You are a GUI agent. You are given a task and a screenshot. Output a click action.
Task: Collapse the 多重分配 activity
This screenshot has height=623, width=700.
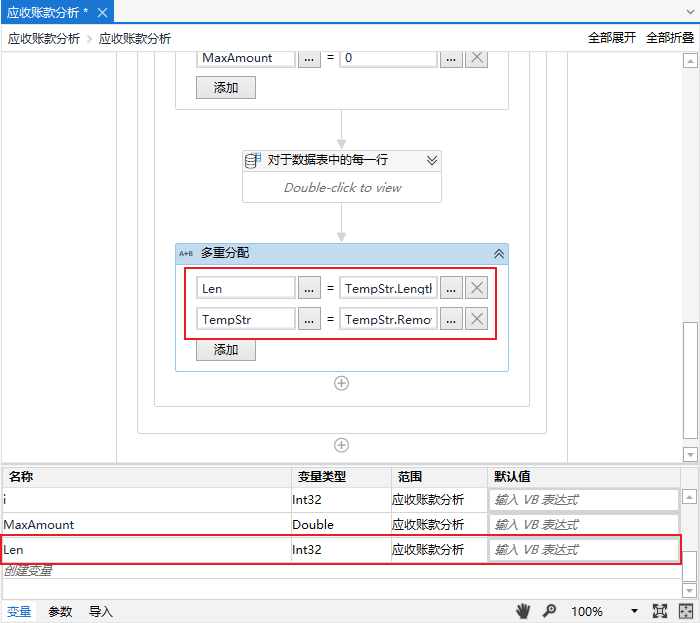498,254
